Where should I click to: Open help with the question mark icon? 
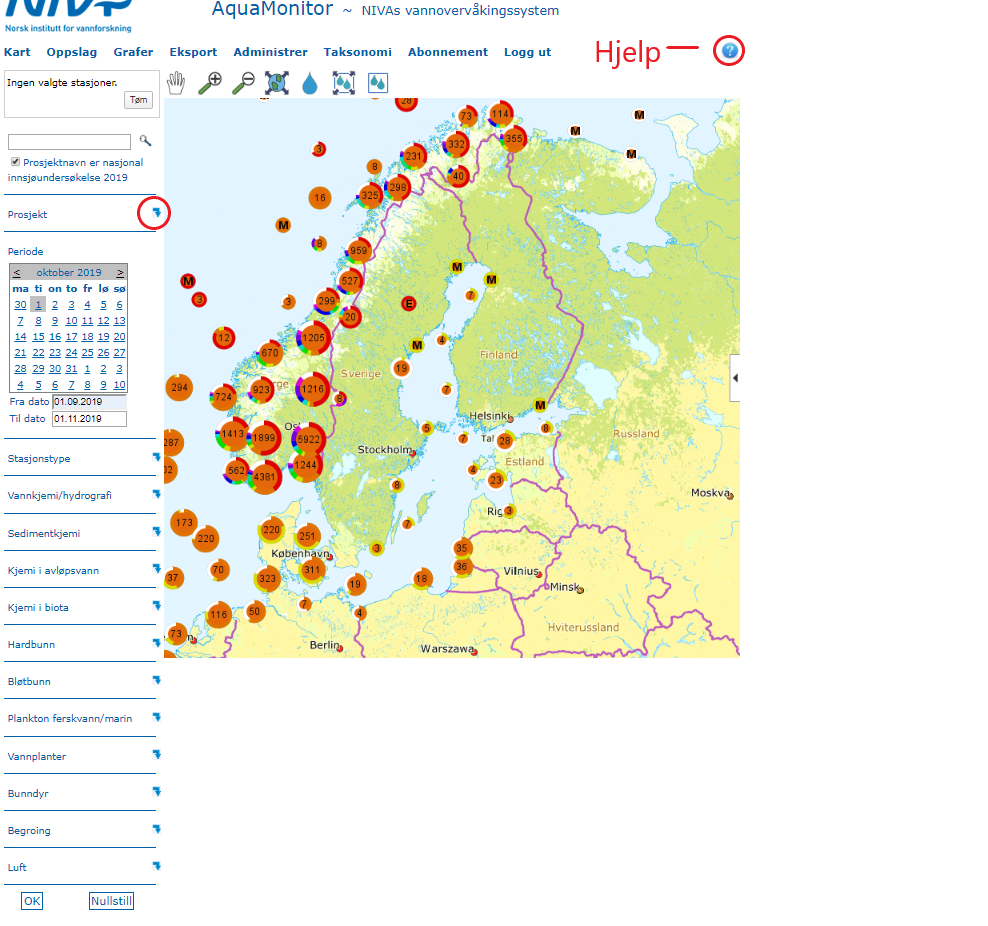click(729, 50)
